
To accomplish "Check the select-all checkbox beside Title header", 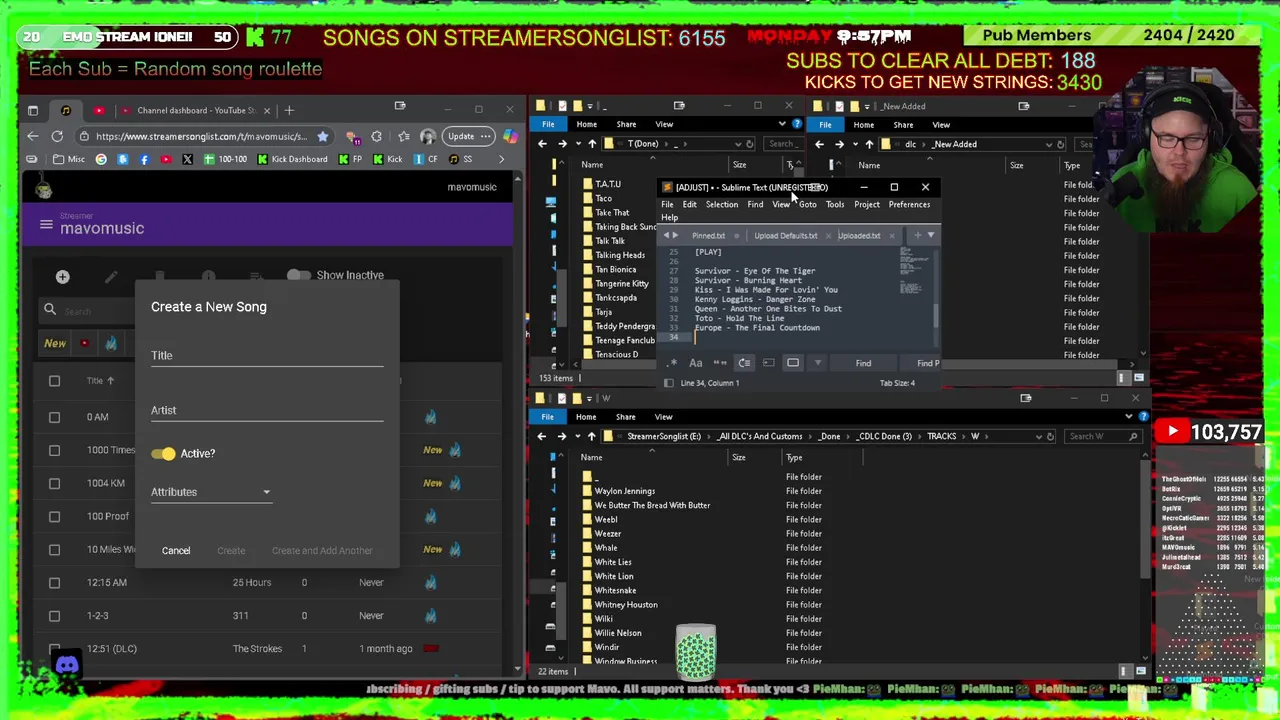I will [x=54, y=381].
